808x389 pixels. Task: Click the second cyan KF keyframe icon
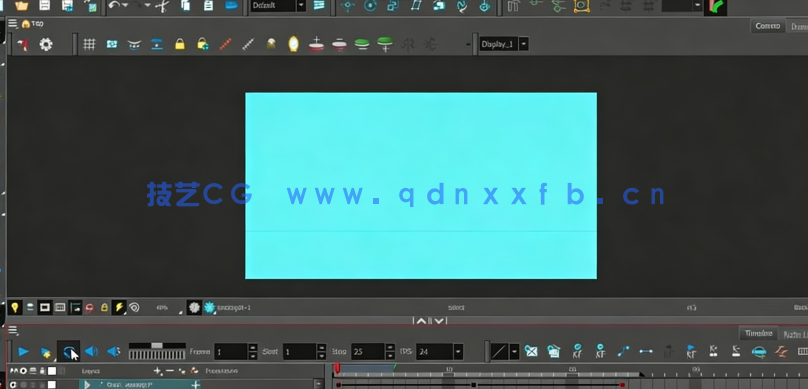click(x=600, y=351)
